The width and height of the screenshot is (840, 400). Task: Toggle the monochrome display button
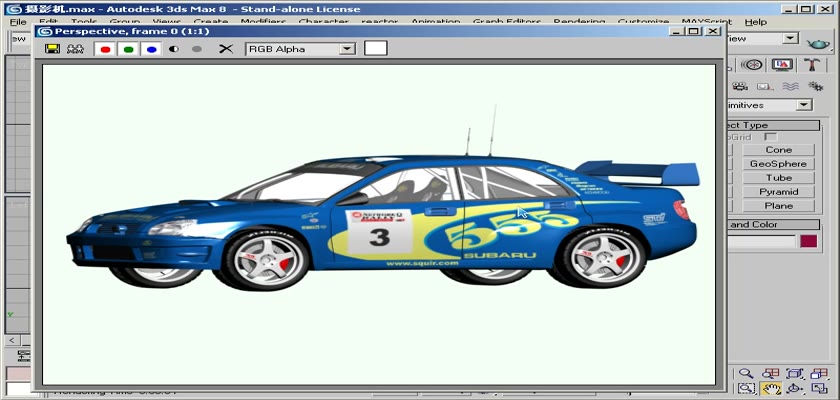[x=197, y=49]
